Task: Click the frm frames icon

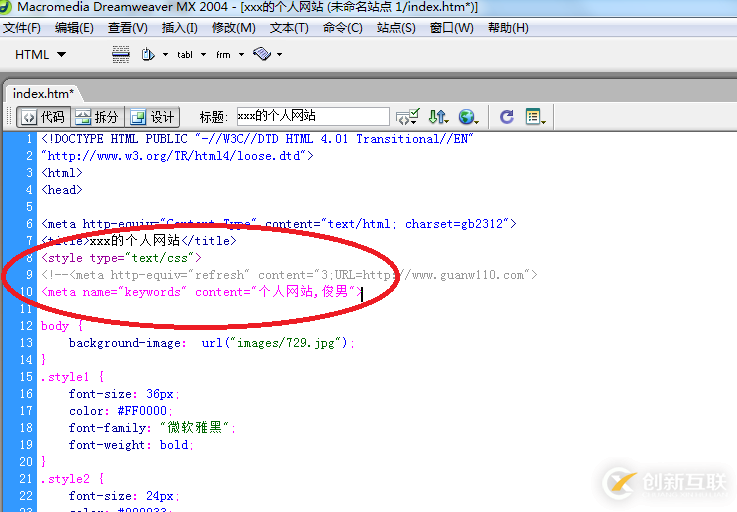Action: [x=223, y=55]
